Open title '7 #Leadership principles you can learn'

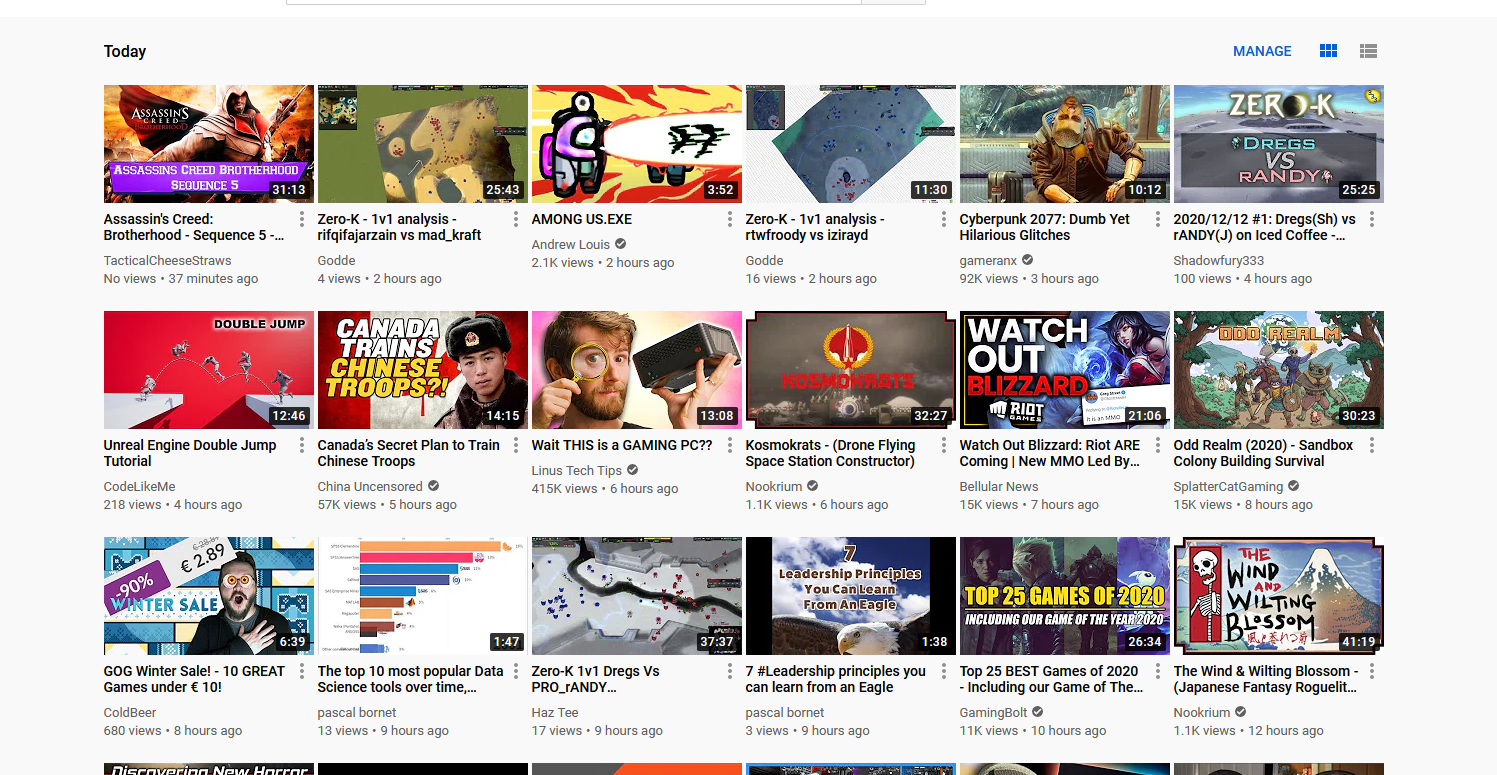coord(836,679)
